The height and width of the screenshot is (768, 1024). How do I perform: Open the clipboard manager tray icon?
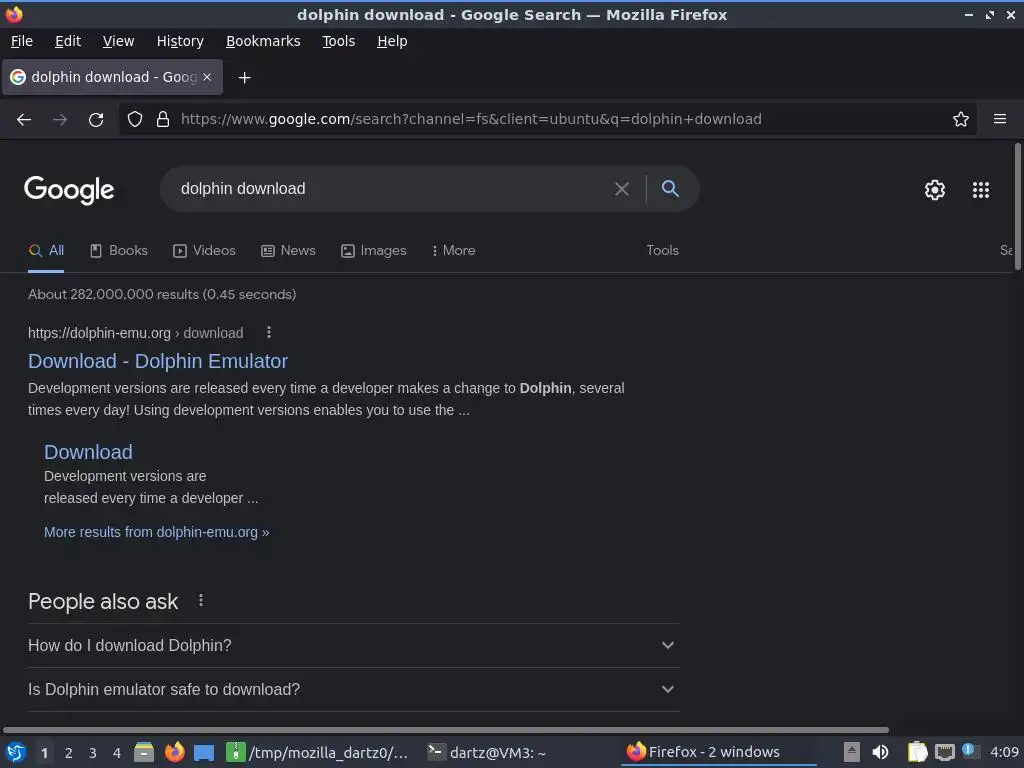click(917, 752)
